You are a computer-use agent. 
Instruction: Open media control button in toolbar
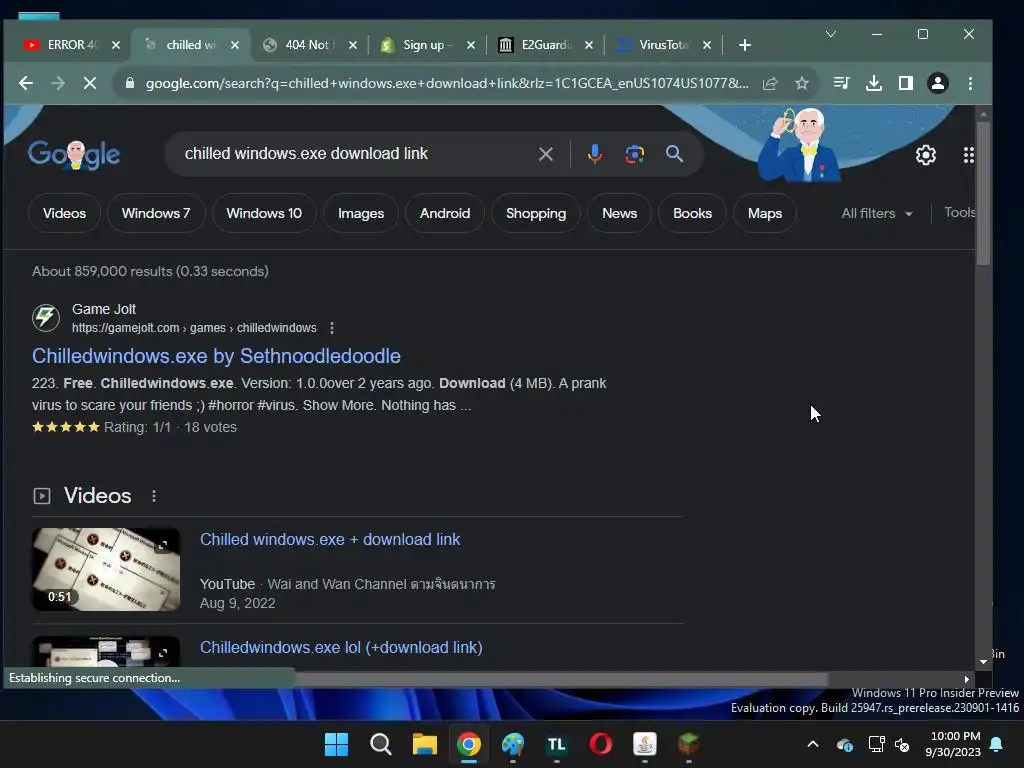point(842,83)
